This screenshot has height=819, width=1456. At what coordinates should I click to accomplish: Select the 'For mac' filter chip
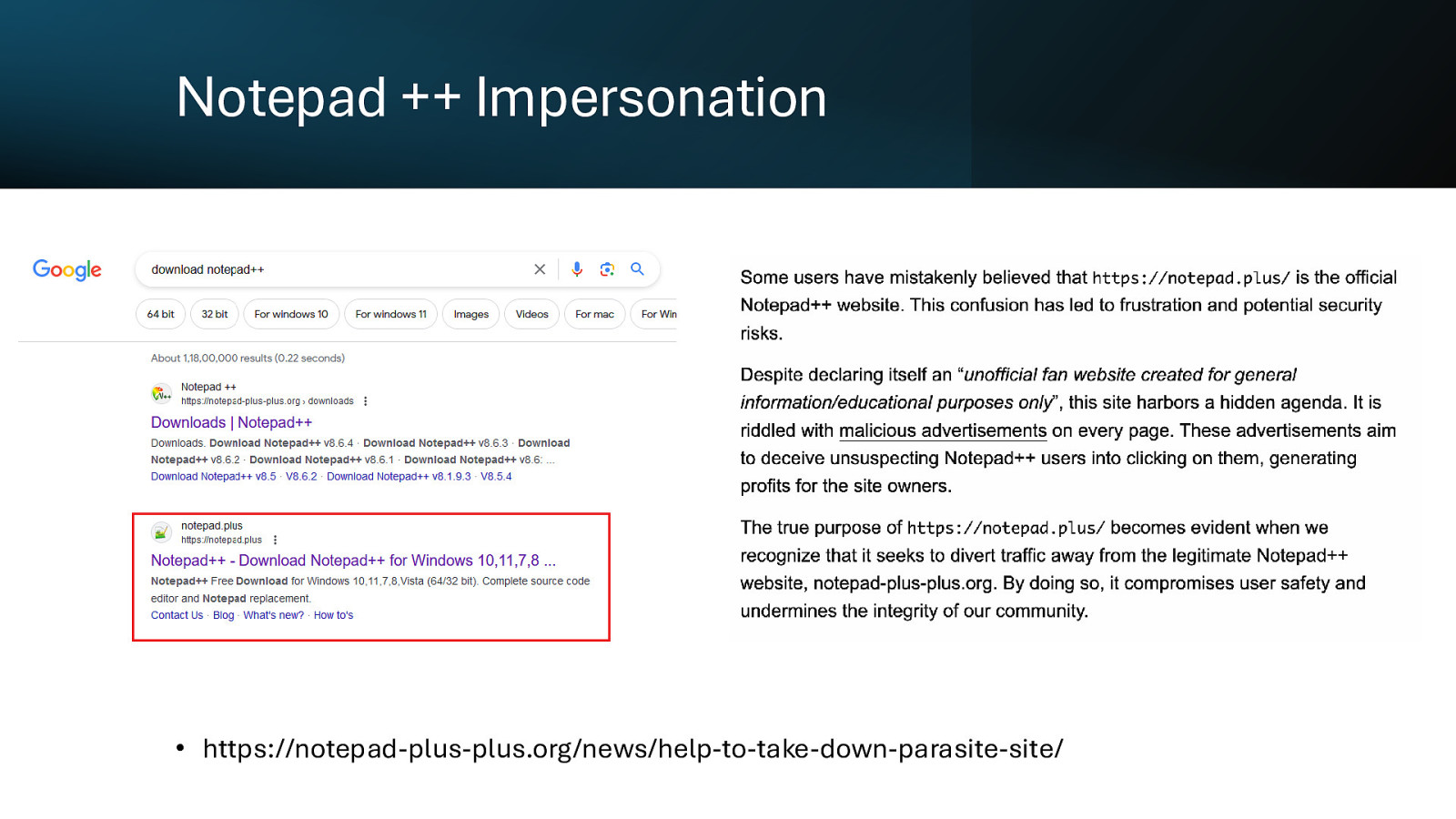[x=594, y=314]
